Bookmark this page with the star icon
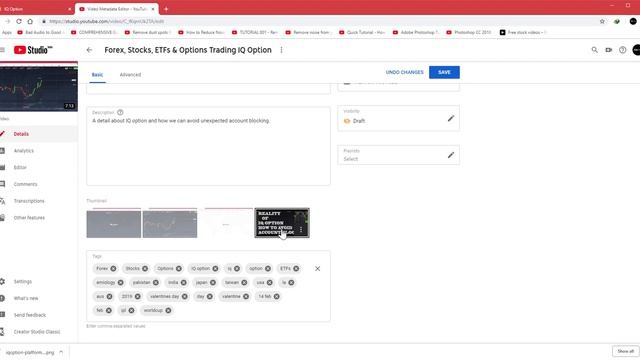This screenshot has width=640, height=360. coord(602,21)
